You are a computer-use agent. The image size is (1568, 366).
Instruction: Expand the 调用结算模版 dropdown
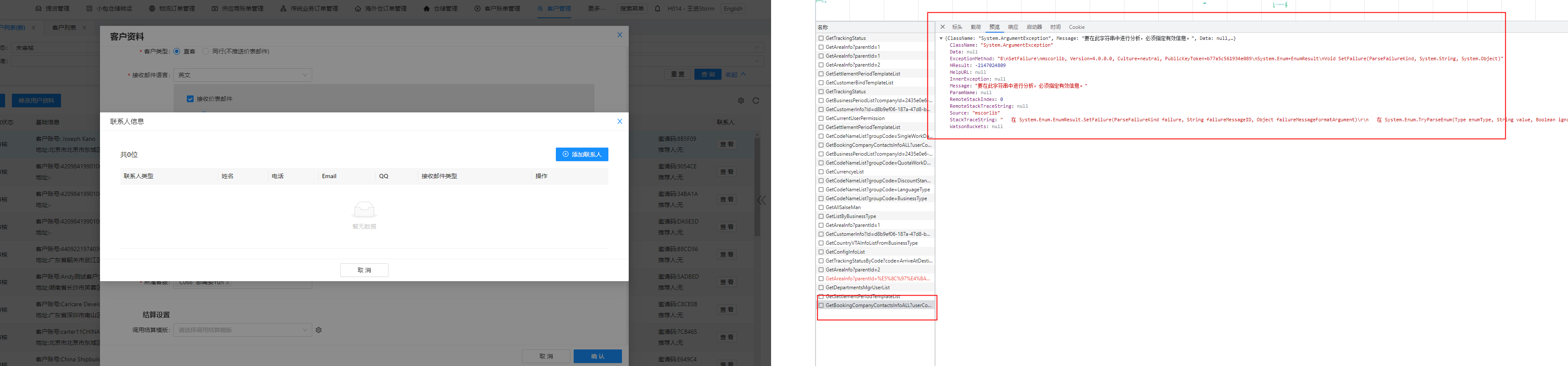pos(243,330)
